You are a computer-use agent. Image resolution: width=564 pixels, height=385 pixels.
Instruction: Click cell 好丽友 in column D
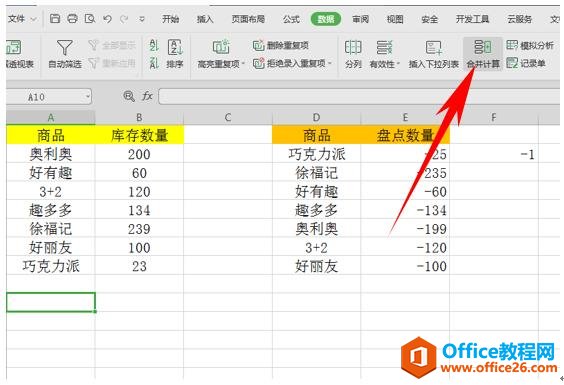[x=317, y=266]
